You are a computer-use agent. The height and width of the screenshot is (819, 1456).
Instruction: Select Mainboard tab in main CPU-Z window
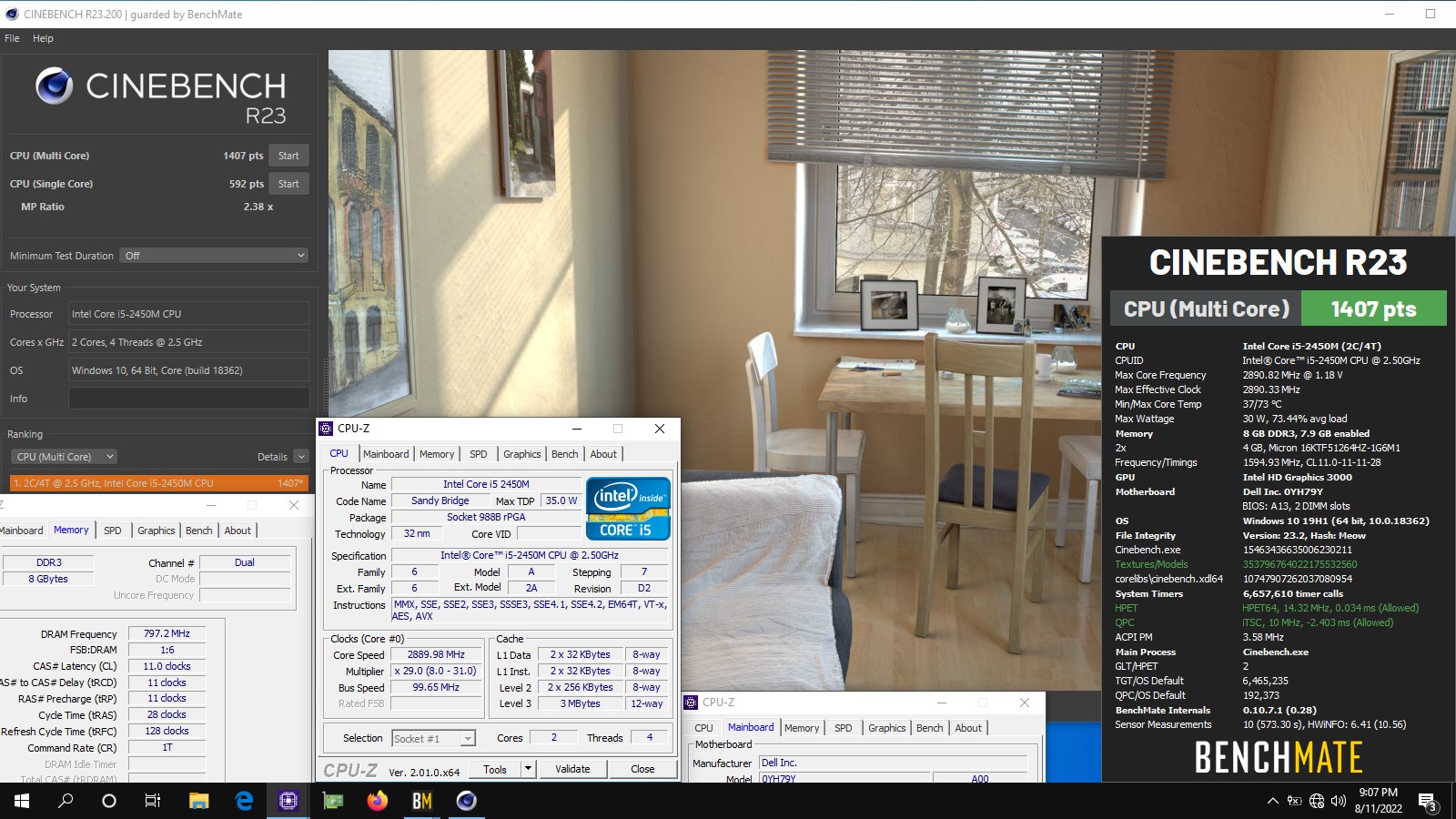386,454
